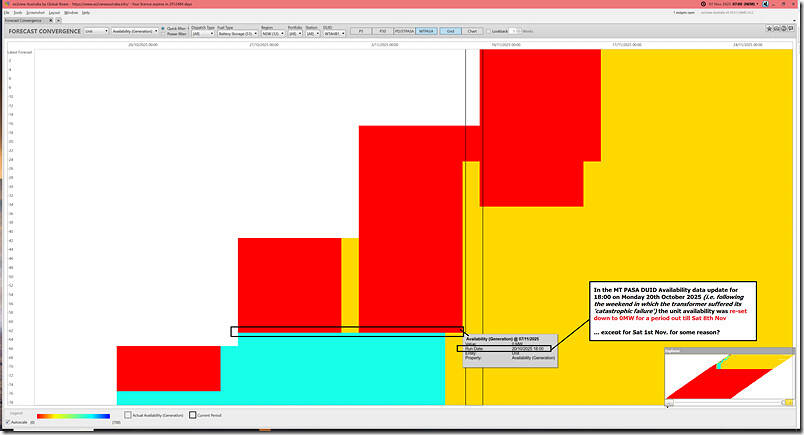Click the rainbow color legend bar
The height and width of the screenshot is (435, 804).
73,415
